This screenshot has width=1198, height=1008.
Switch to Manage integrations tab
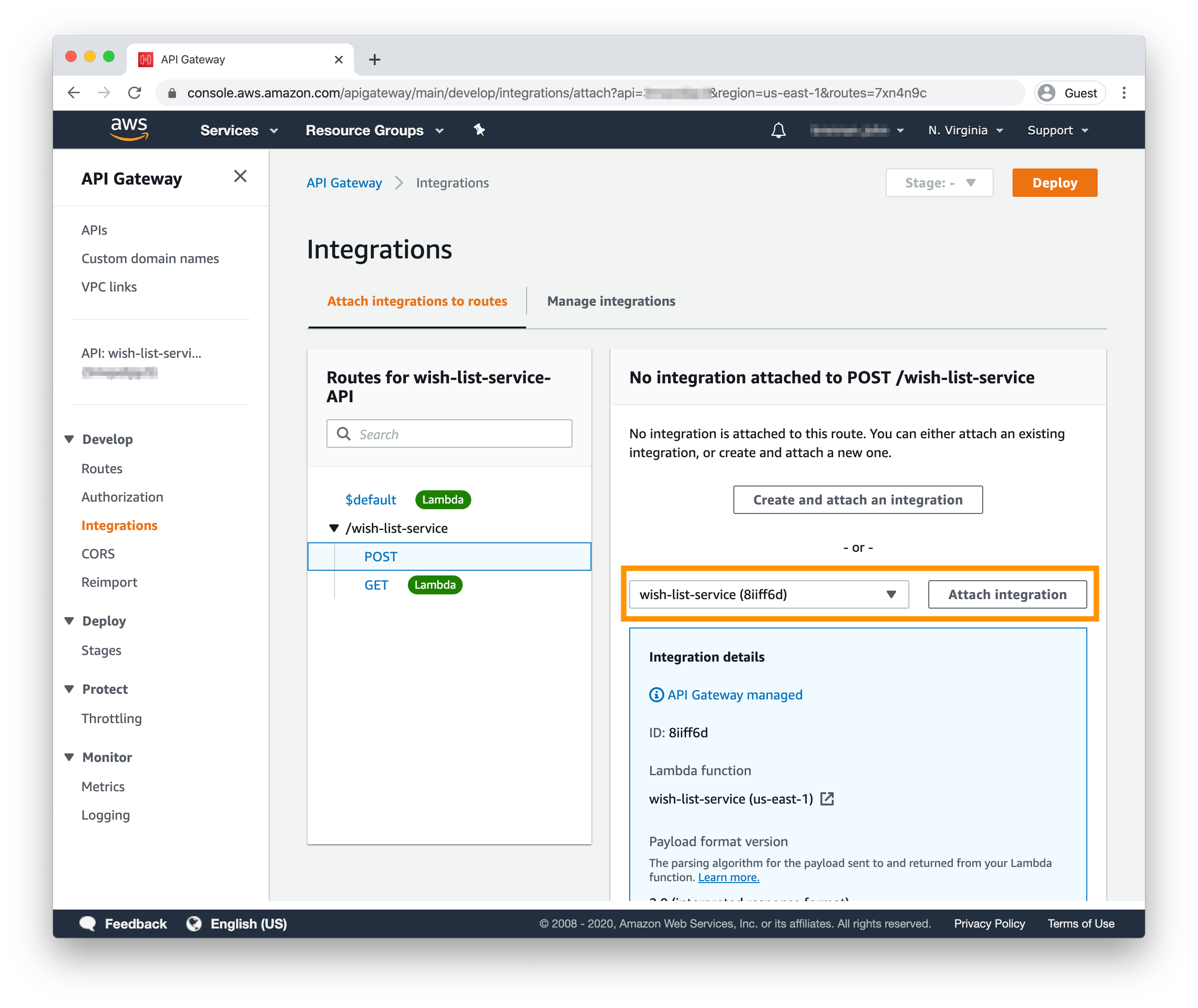[611, 301]
